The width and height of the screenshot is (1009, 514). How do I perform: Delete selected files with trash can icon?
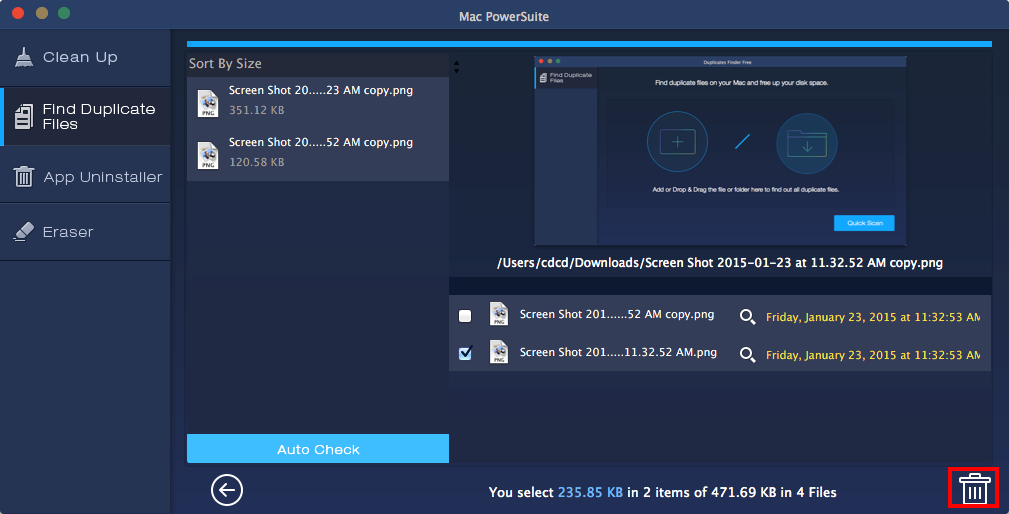point(974,489)
